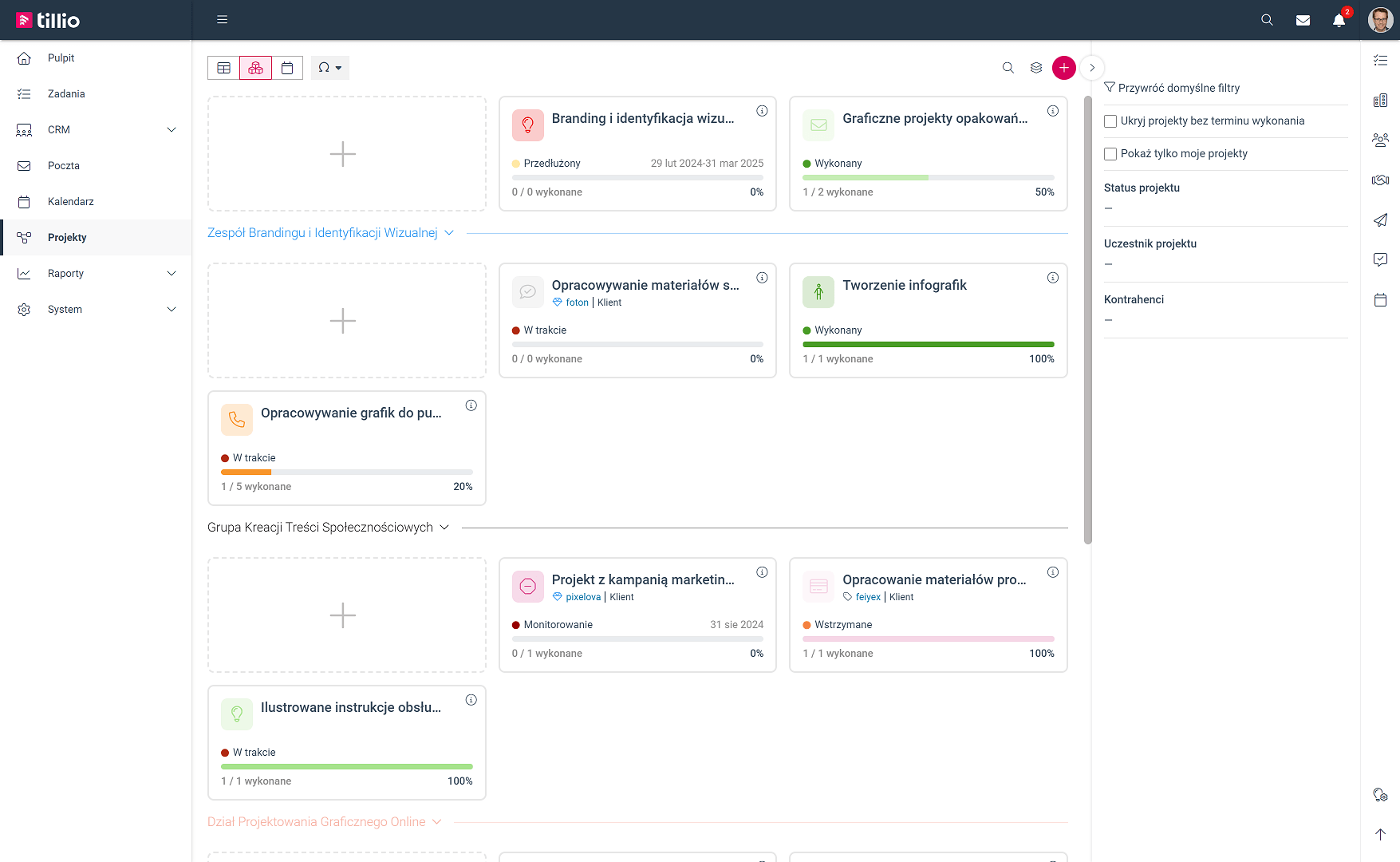This screenshot has height=862, width=1400.
Task: Go to Pulpit in sidebar
Action: pyautogui.click(x=96, y=57)
